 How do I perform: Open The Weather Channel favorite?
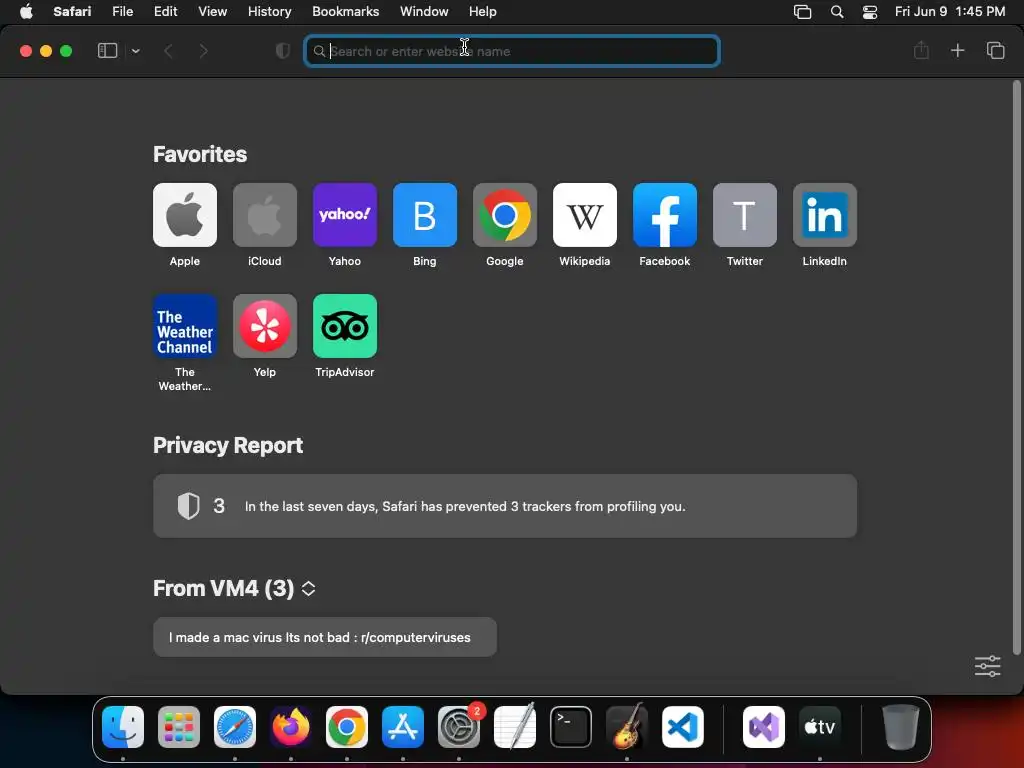[185, 326]
